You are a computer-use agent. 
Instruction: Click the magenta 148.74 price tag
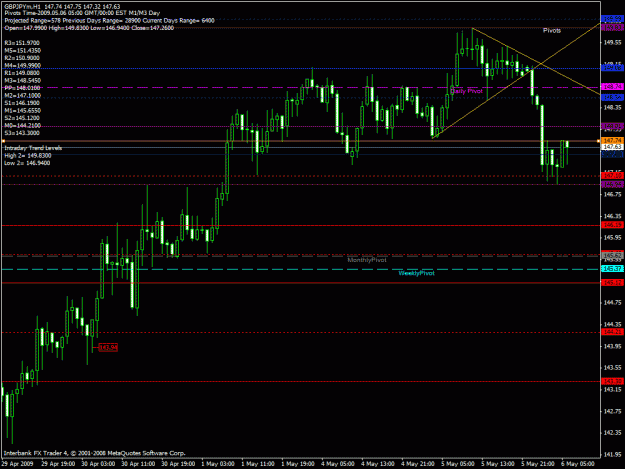coord(612,86)
